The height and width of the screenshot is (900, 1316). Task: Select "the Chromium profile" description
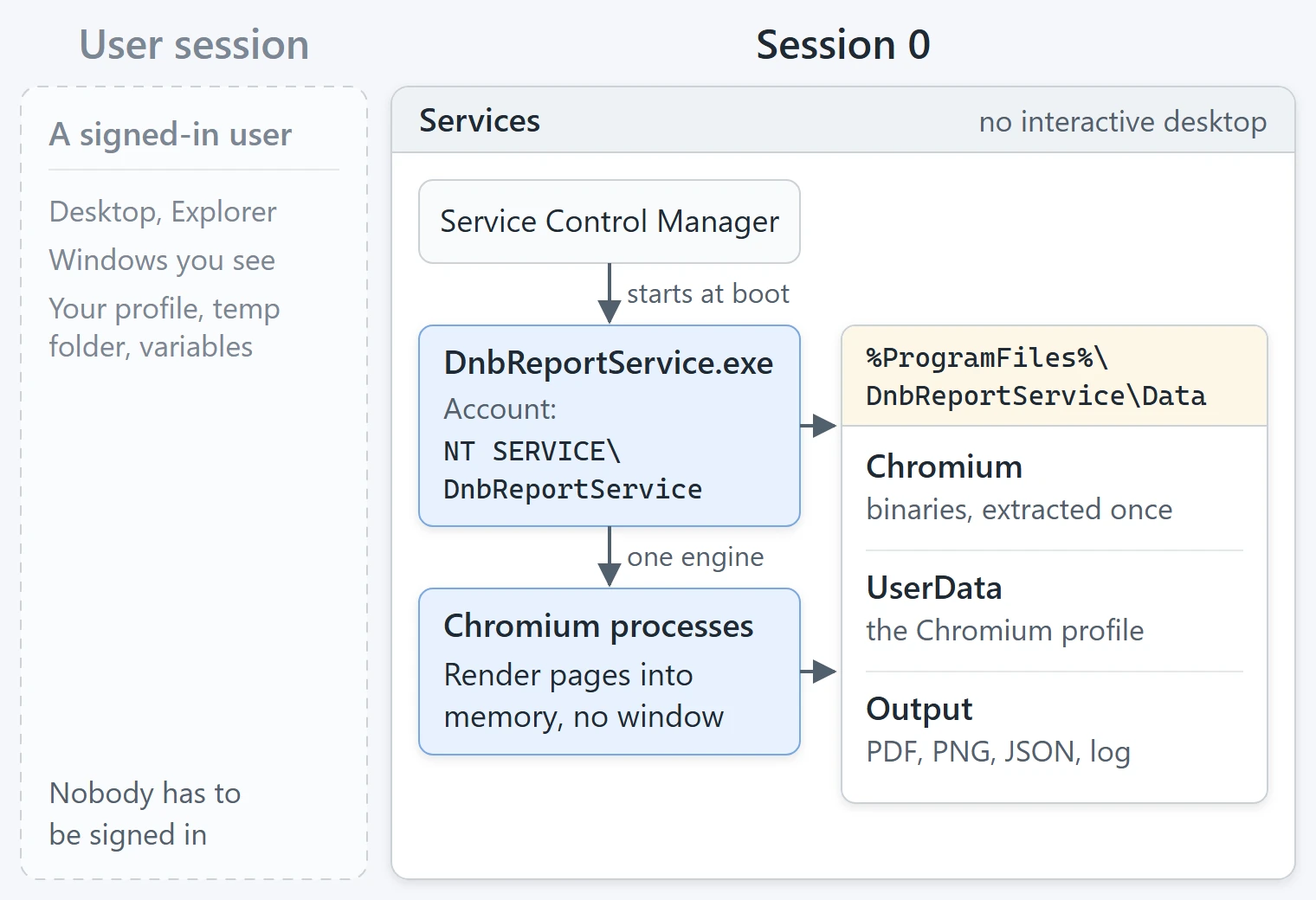pos(1005,631)
